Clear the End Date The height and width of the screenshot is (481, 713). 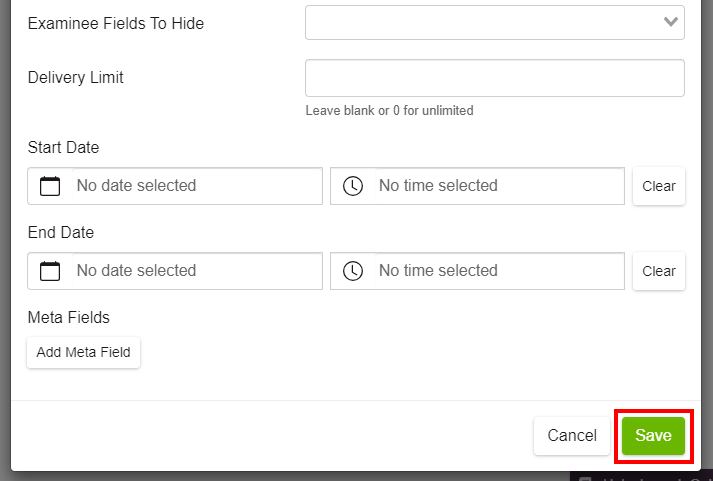[659, 271]
